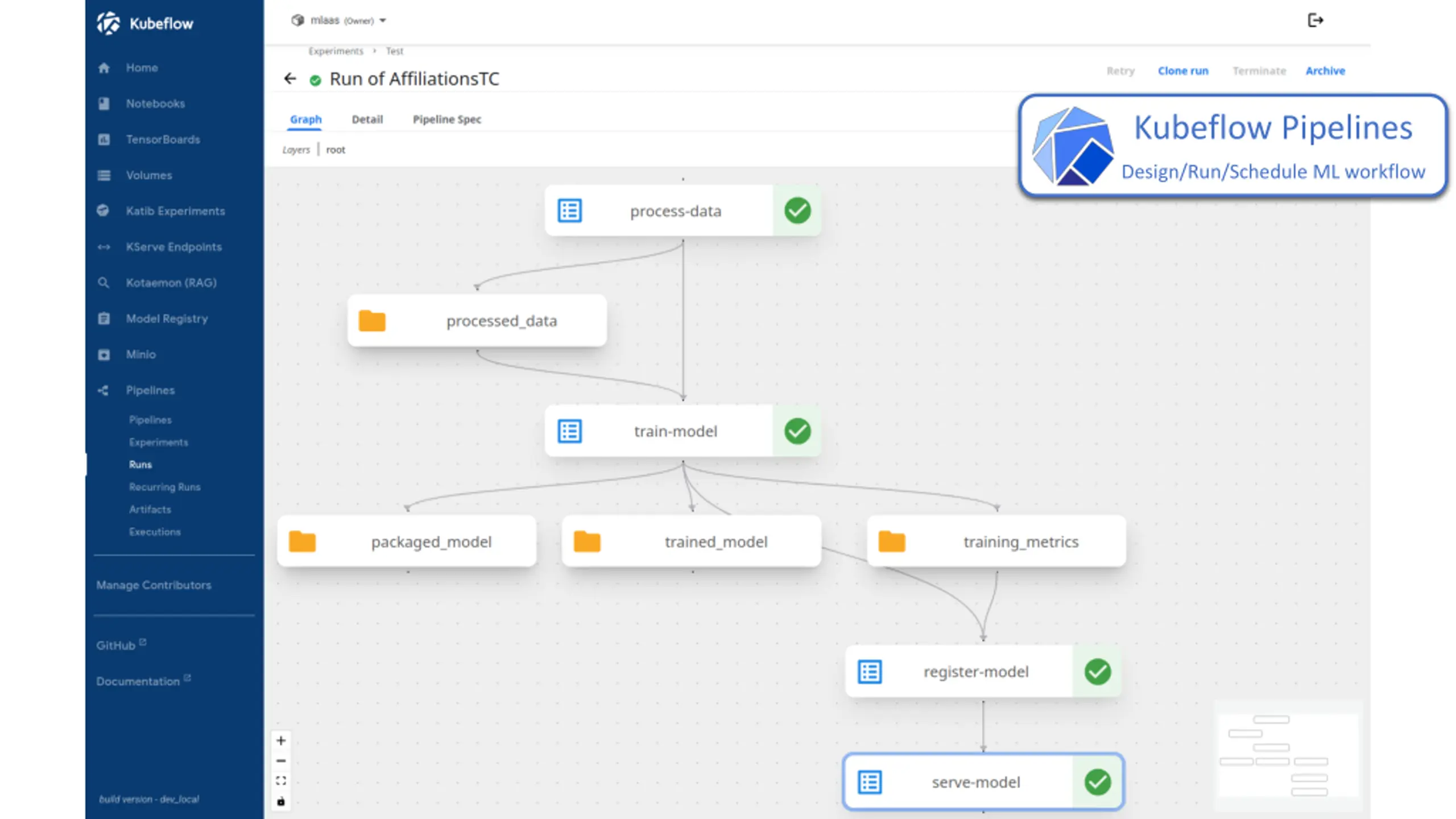Click the trained_model folder icon
The width and height of the screenshot is (1456, 819).
click(x=587, y=541)
